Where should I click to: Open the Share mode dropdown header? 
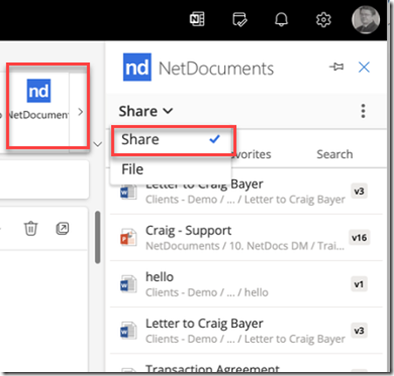[x=146, y=111]
